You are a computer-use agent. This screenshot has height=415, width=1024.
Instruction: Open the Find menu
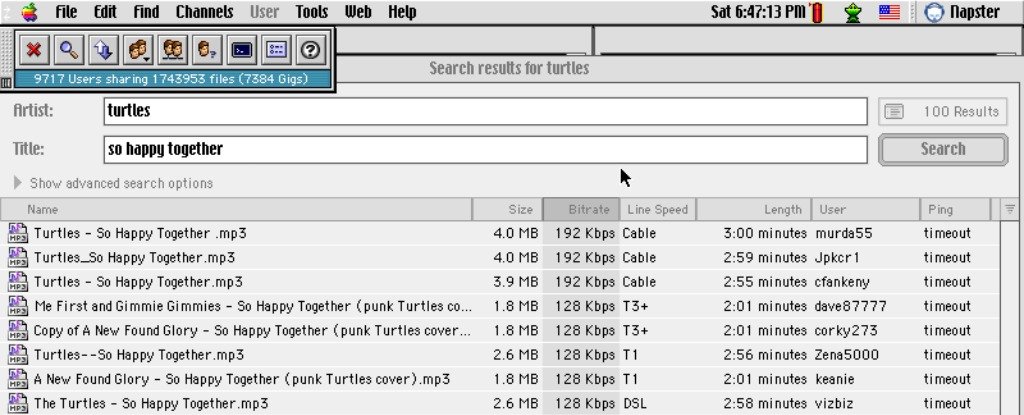pos(146,12)
